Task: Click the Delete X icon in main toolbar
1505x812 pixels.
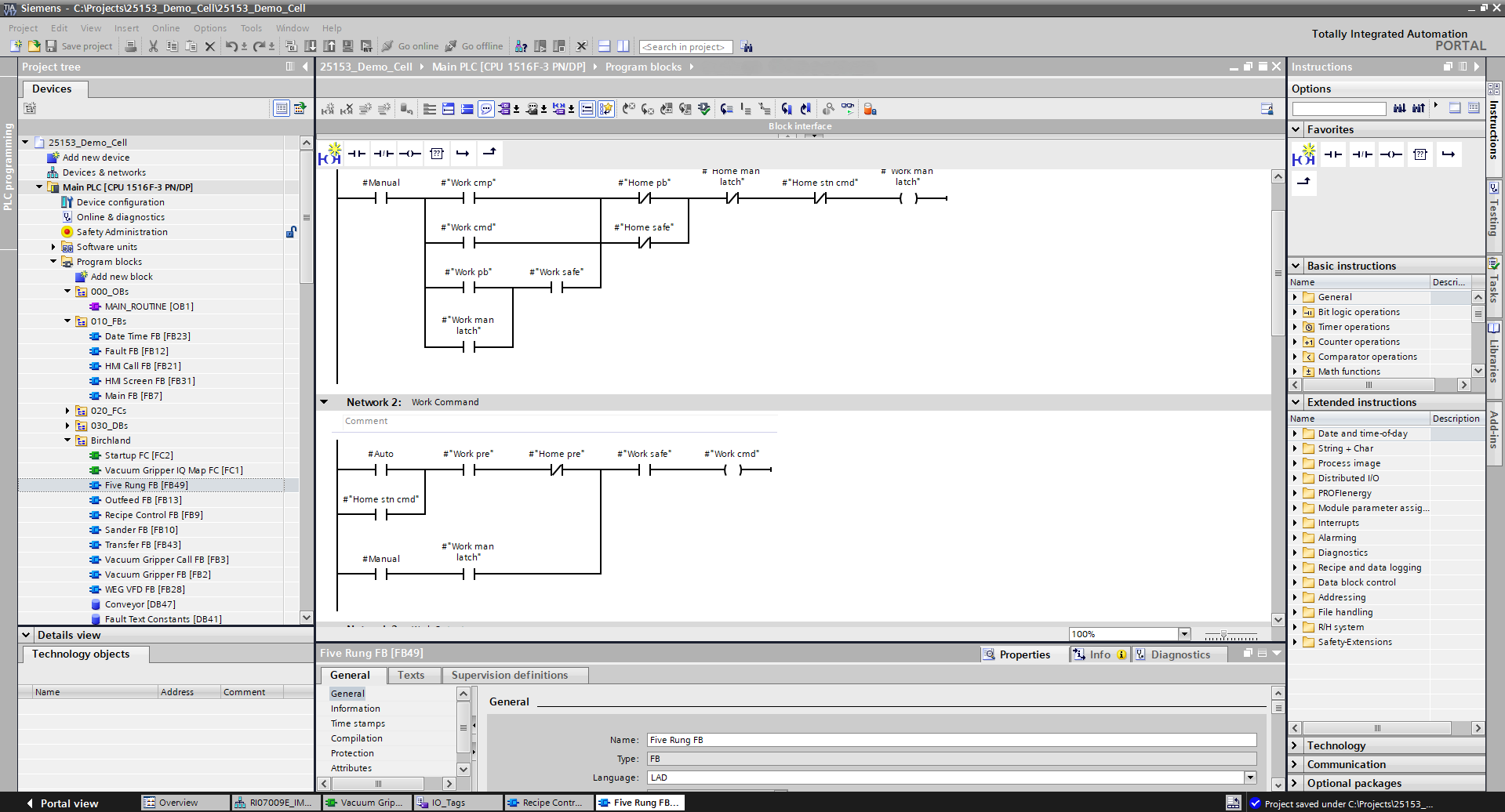Action: tap(210, 46)
